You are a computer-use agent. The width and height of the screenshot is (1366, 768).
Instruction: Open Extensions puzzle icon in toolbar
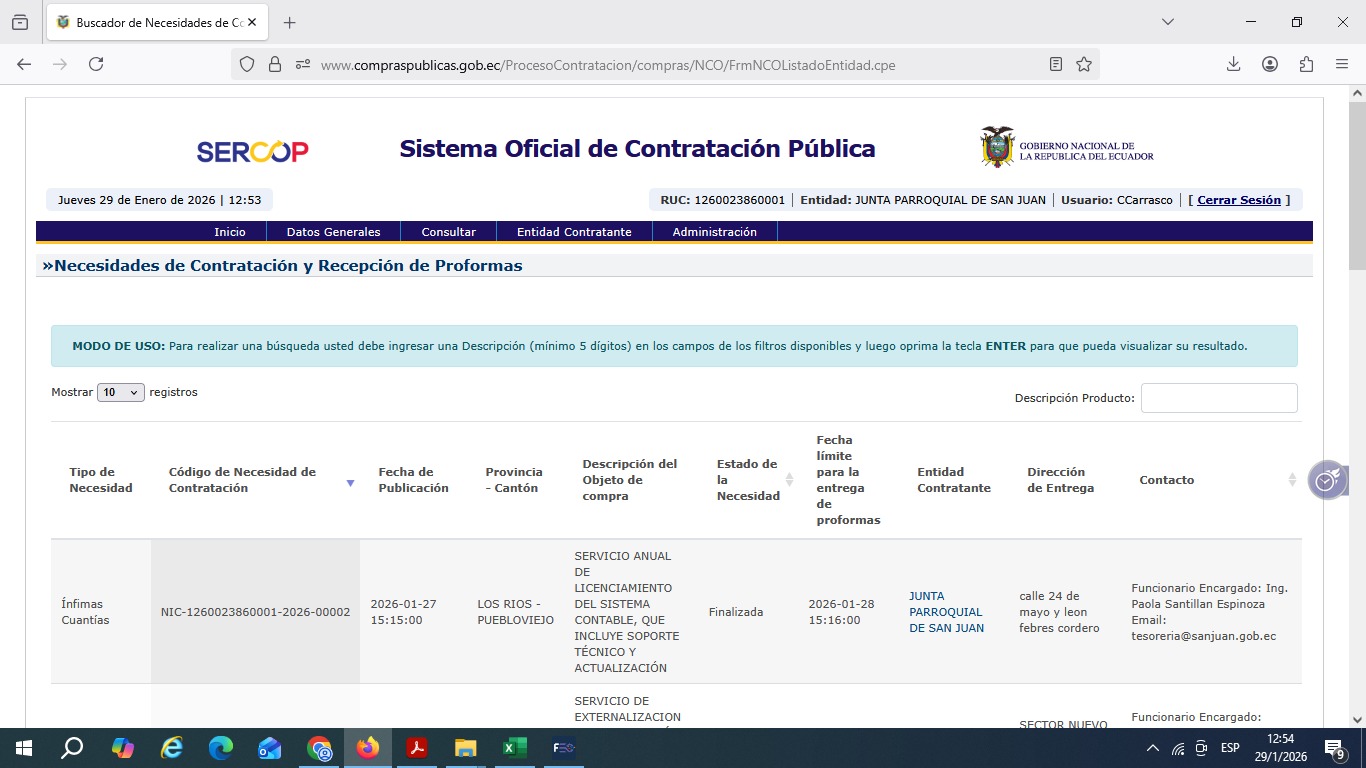tap(1306, 64)
